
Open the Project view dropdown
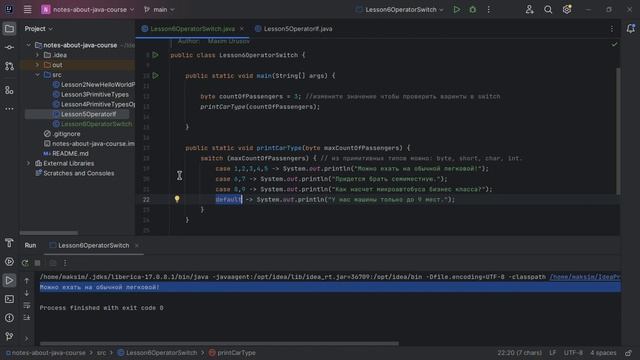(x=39, y=29)
